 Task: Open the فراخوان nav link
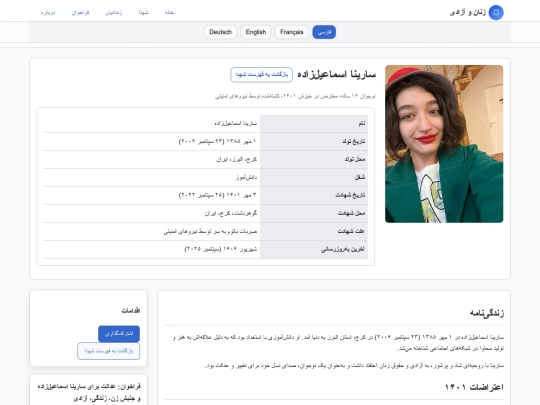(80, 12)
